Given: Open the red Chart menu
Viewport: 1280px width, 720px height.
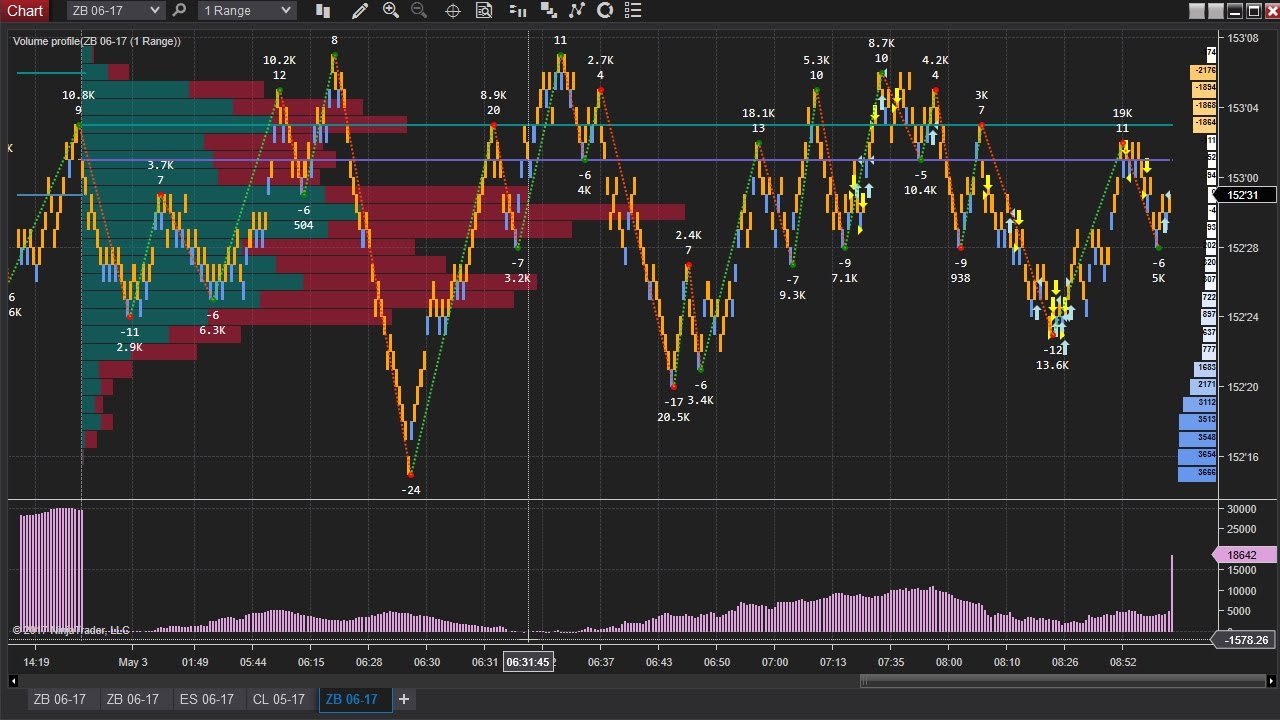Looking at the screenshot, I should pyautogui.click(x=25, y=11).
